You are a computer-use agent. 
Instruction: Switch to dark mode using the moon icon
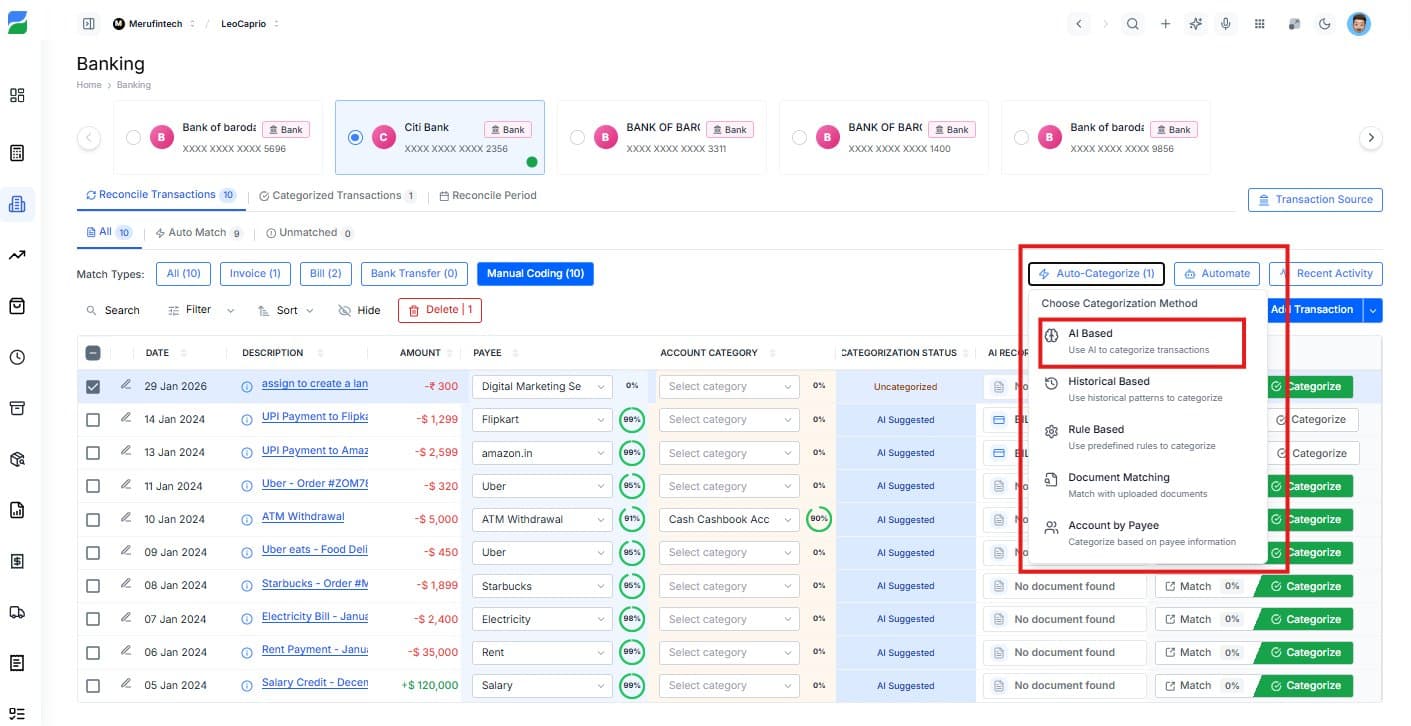click(x=1325, y=23)
